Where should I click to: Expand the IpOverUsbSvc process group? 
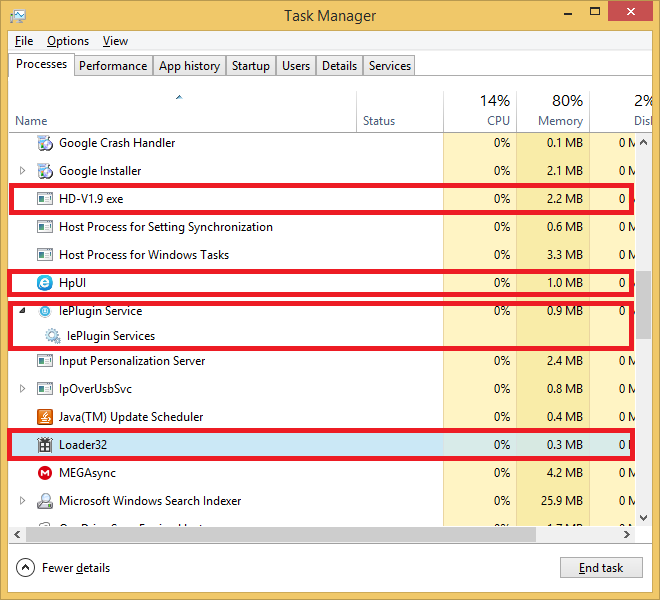pyautogui.click(x=22, y=388)
